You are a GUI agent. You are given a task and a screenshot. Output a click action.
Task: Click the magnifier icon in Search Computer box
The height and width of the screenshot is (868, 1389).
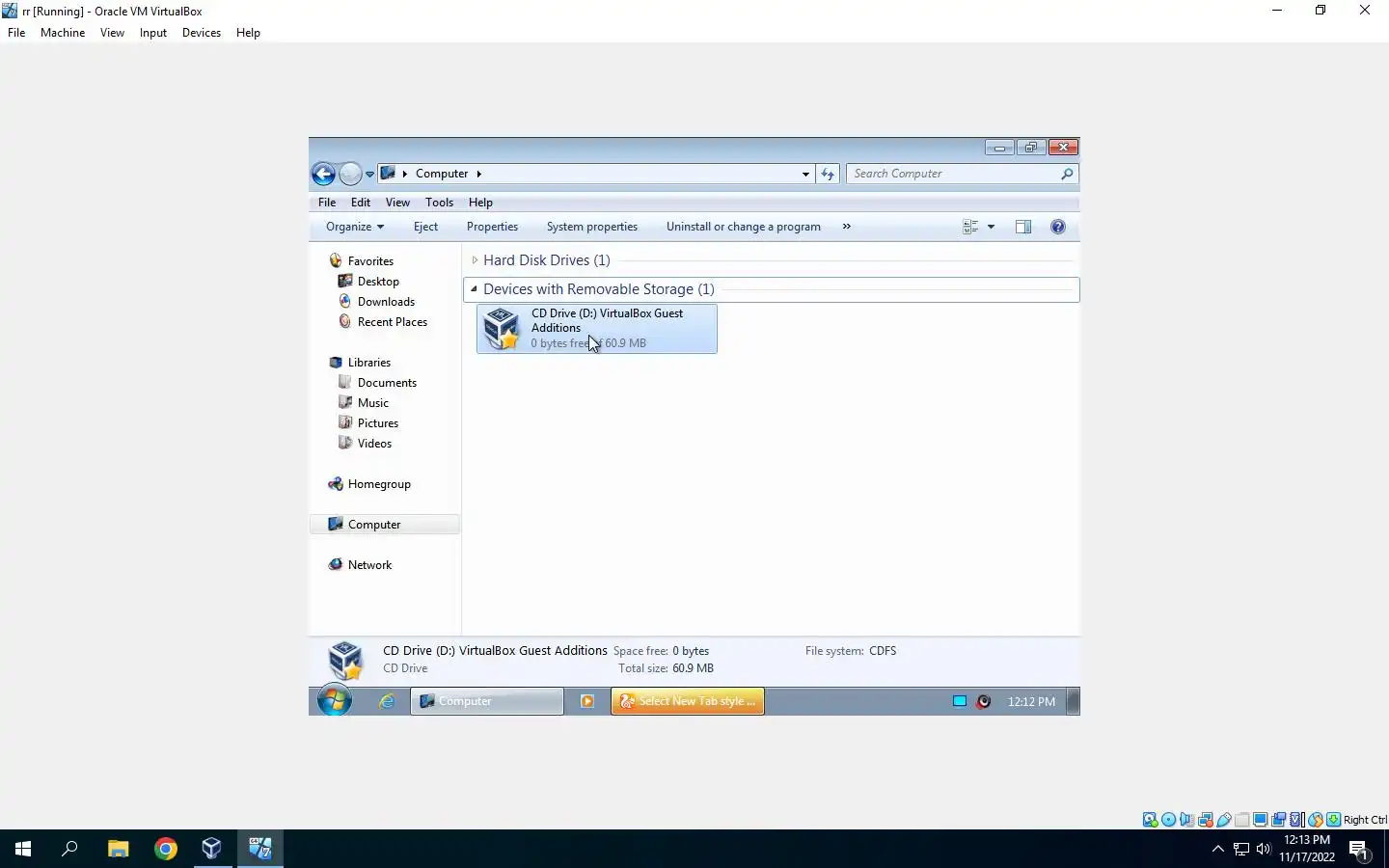pyautogui.click(x=1067, y=174)
